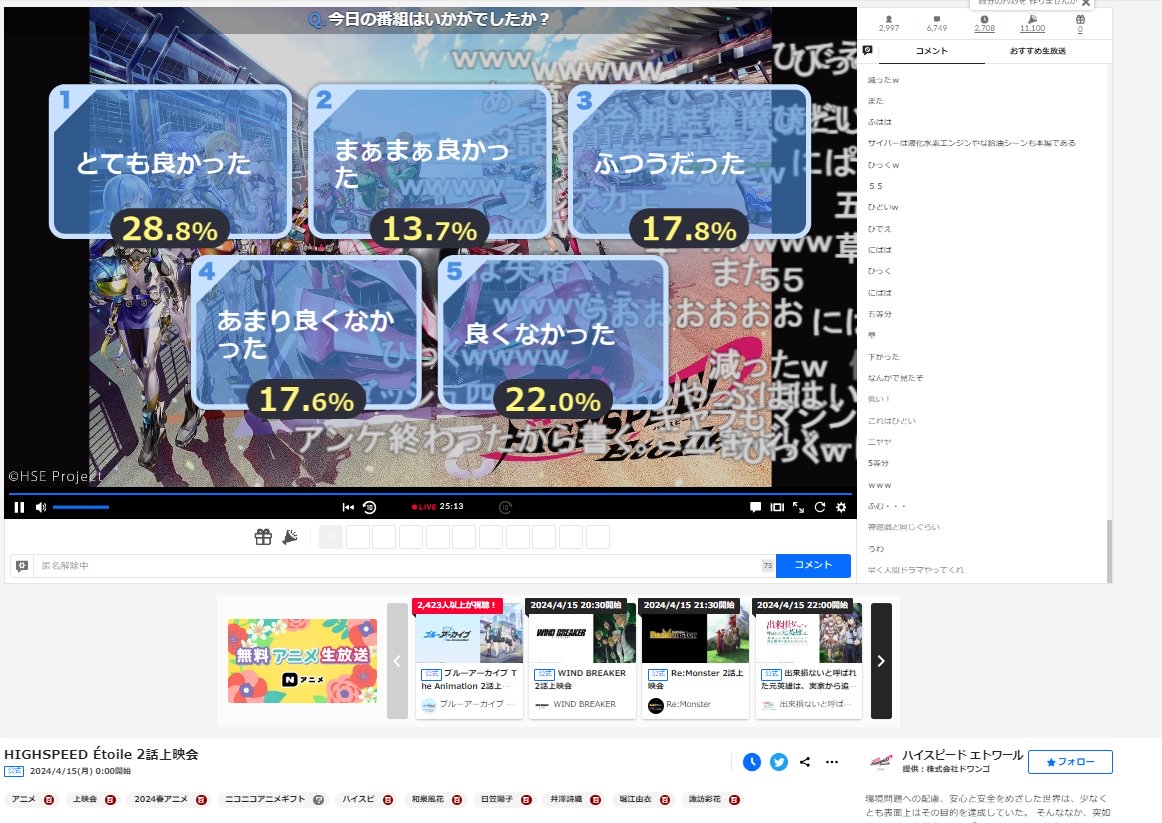Adjust the player volume slider
The width and height of the screenshot is (1162, 823).
[x=80, y=507]
